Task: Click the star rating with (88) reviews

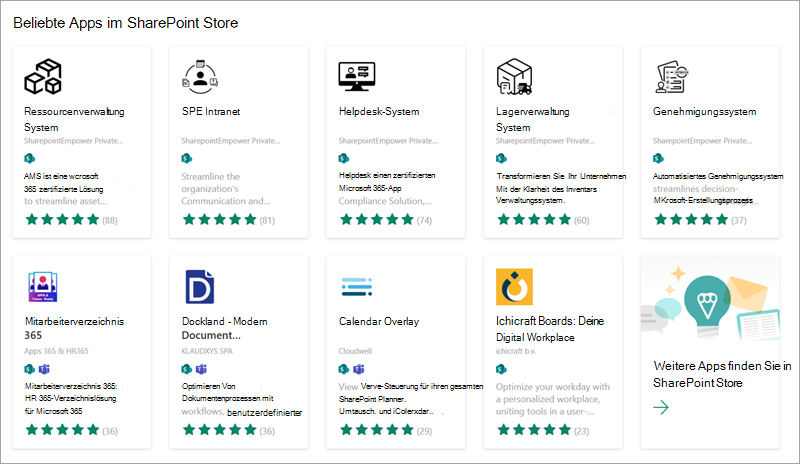Action: click(x=71, y=220)
